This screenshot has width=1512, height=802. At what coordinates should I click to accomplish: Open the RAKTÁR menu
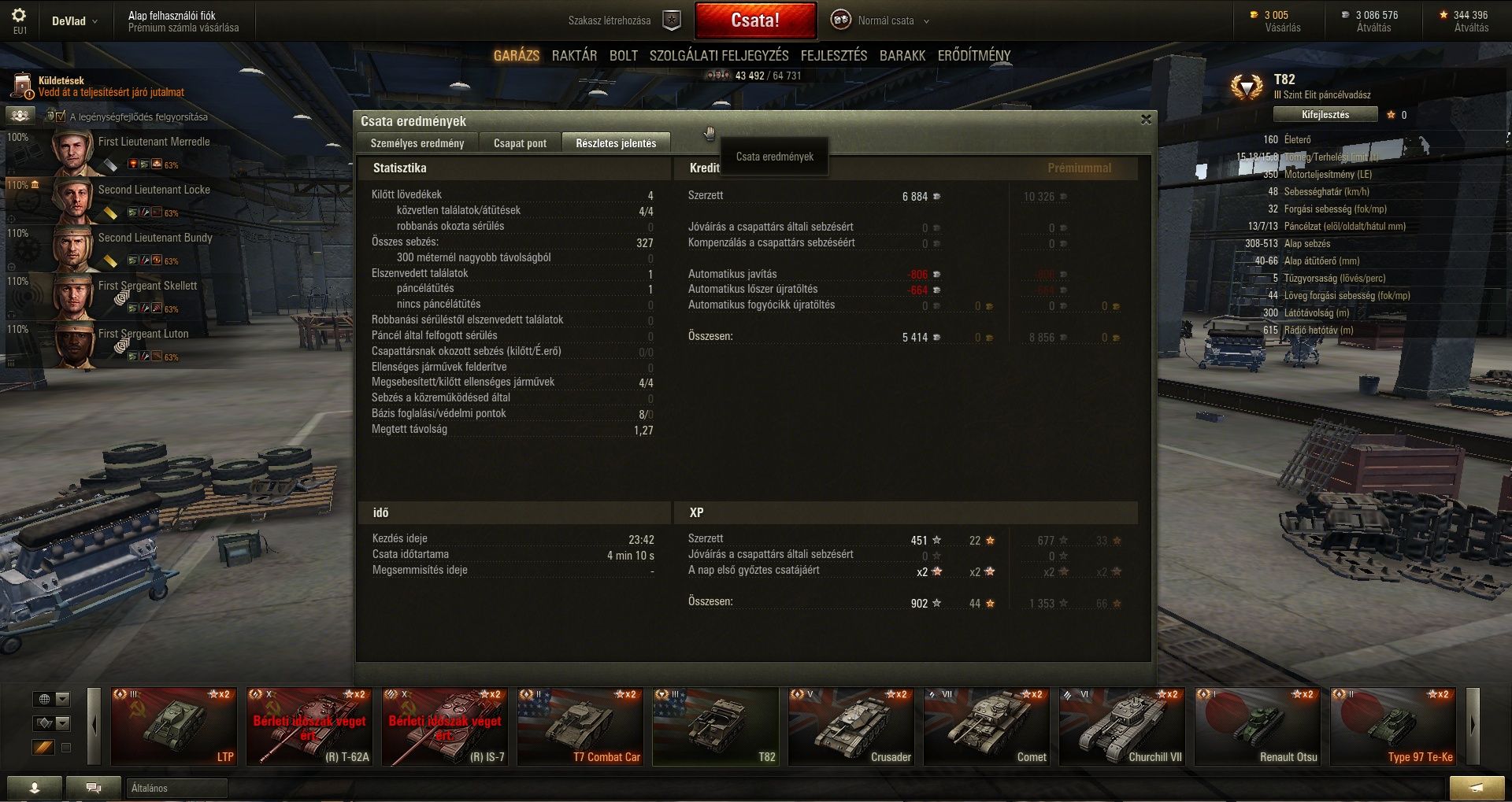tap(574, 56)
